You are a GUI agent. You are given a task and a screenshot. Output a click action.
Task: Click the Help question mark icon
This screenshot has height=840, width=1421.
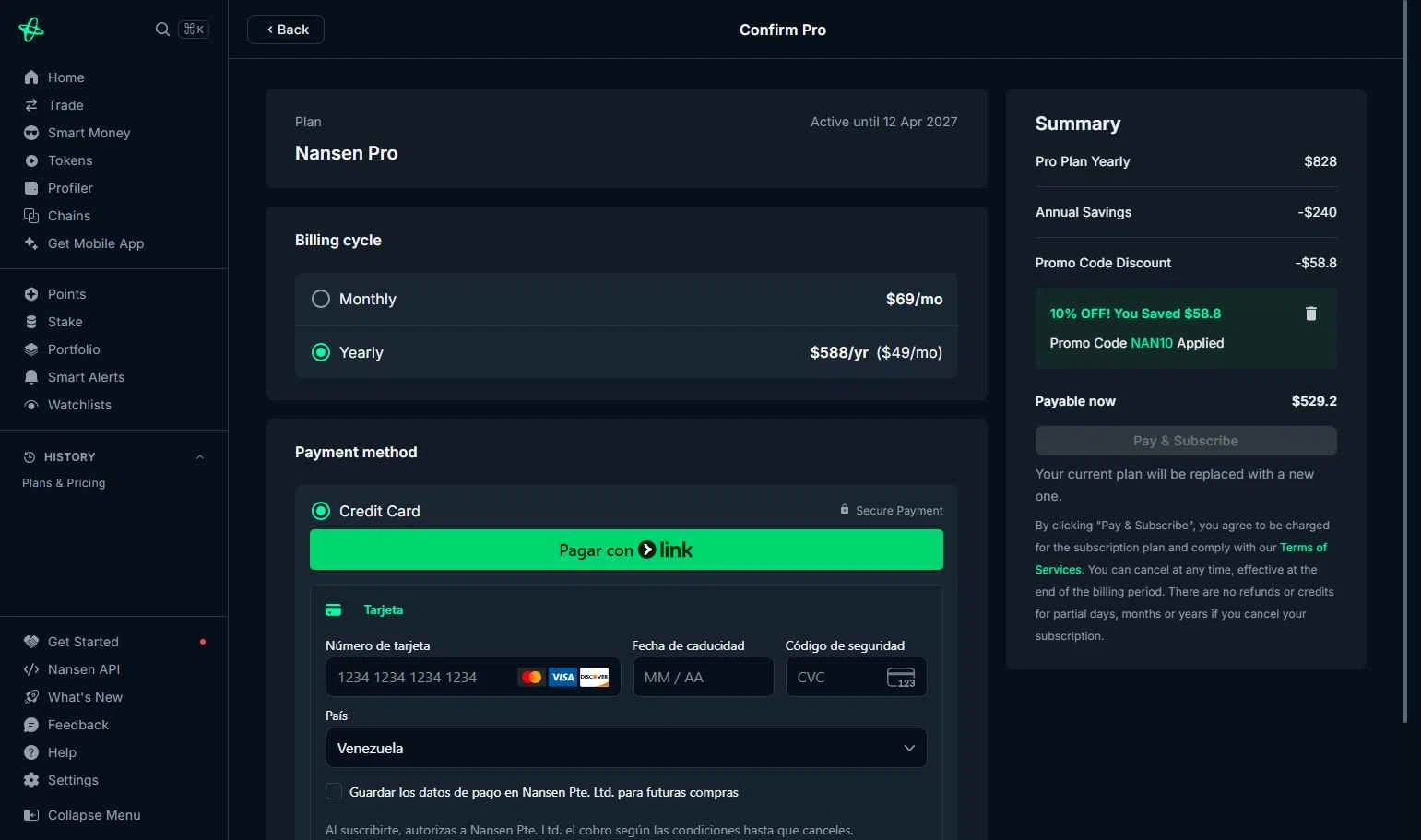(x=31, y=752)
